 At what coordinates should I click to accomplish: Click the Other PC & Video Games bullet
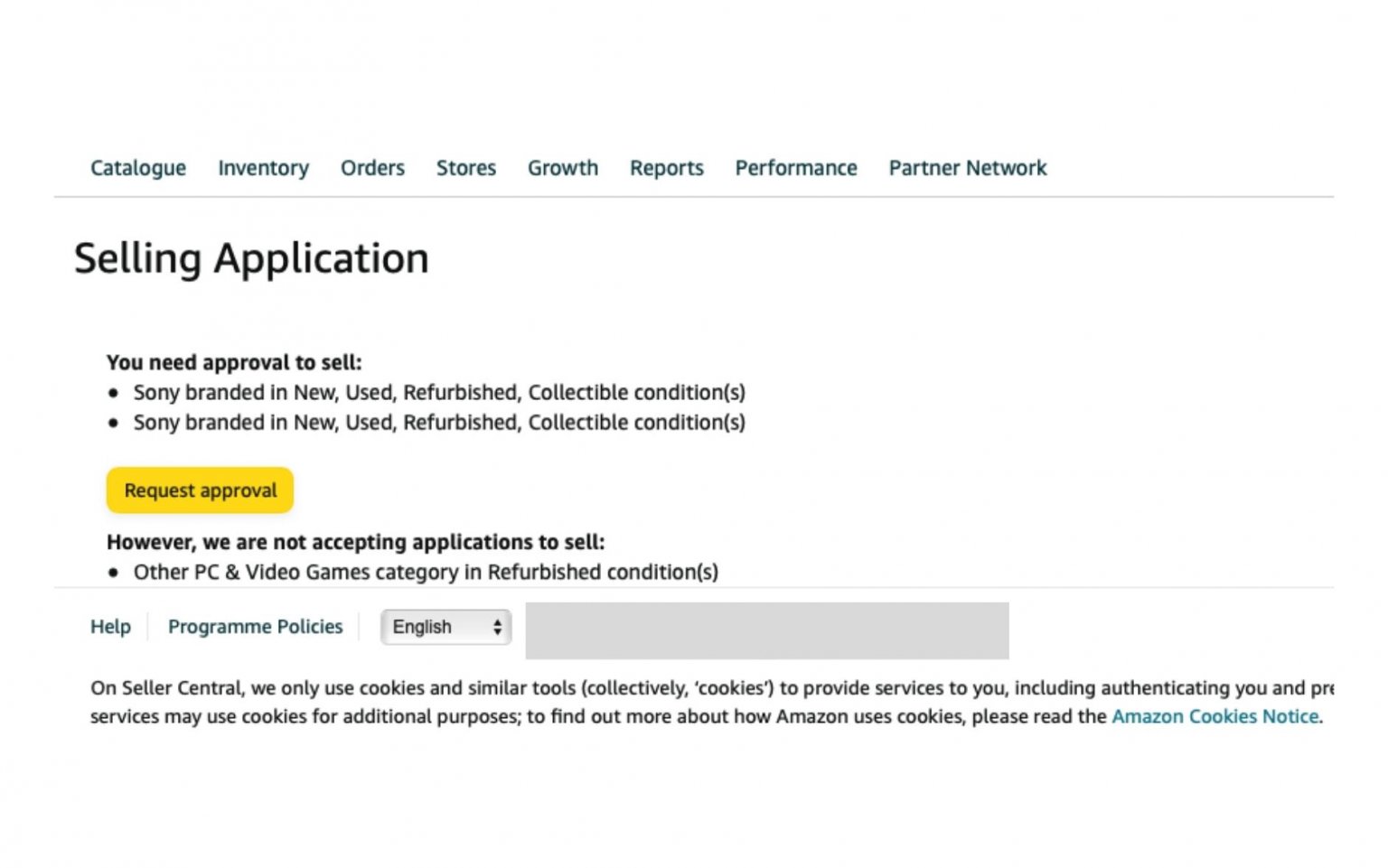click(426, 572)
